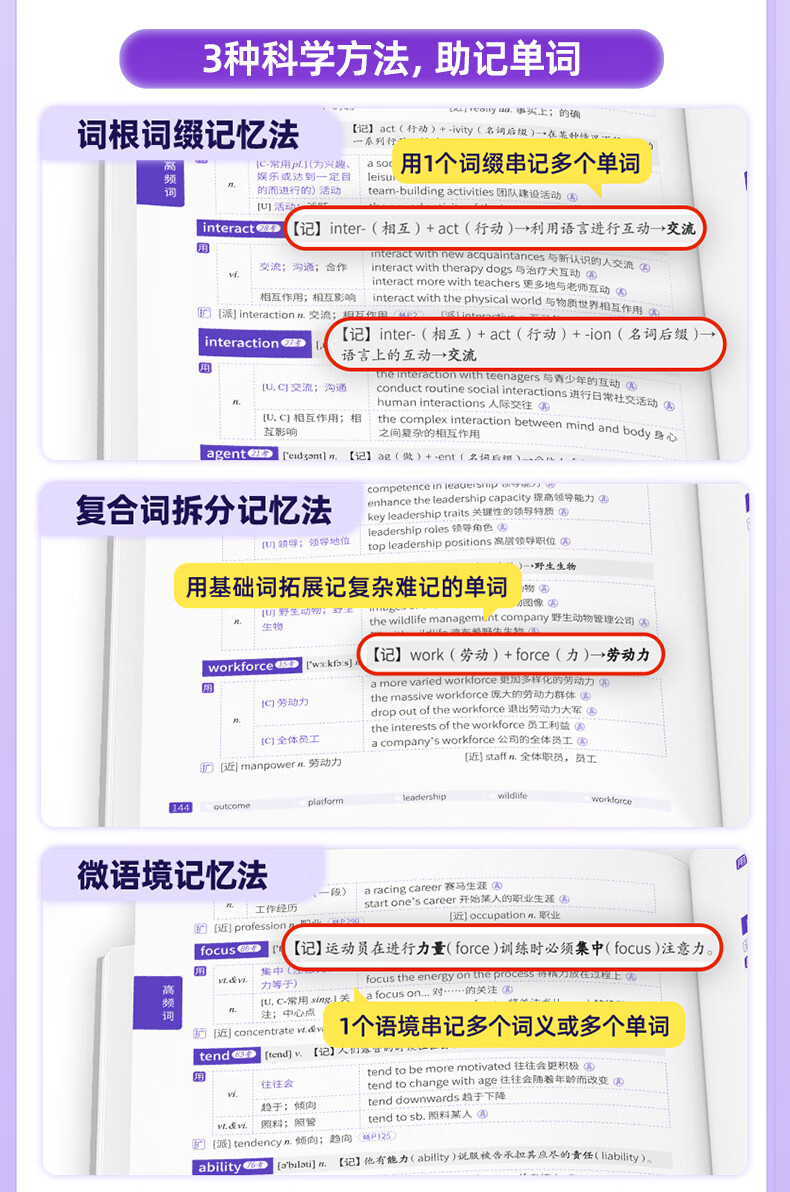
Task: Click "the massive workforce" example
Action: (x=480, y=696)
